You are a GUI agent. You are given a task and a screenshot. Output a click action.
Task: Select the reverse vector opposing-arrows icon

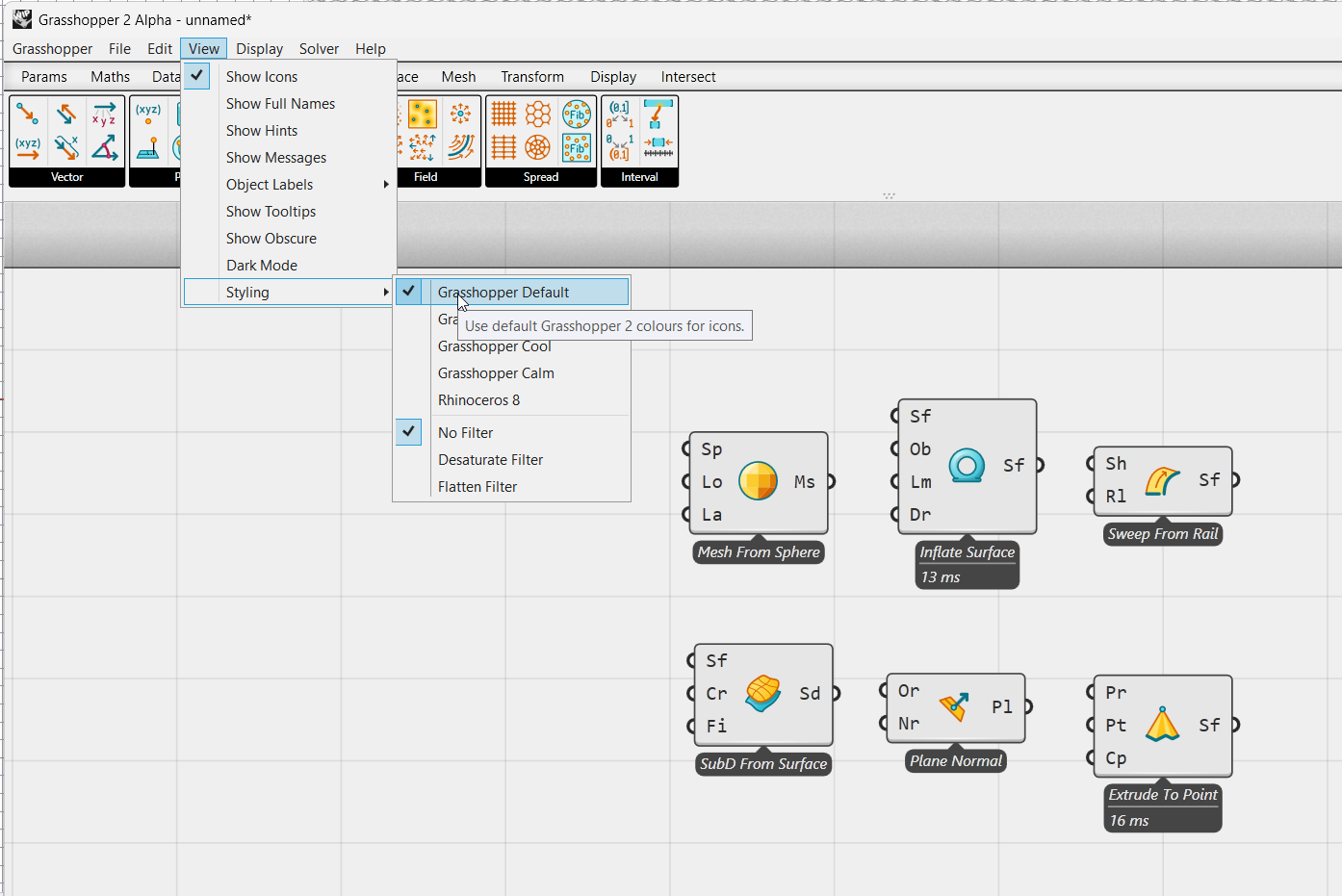[66, 115]
